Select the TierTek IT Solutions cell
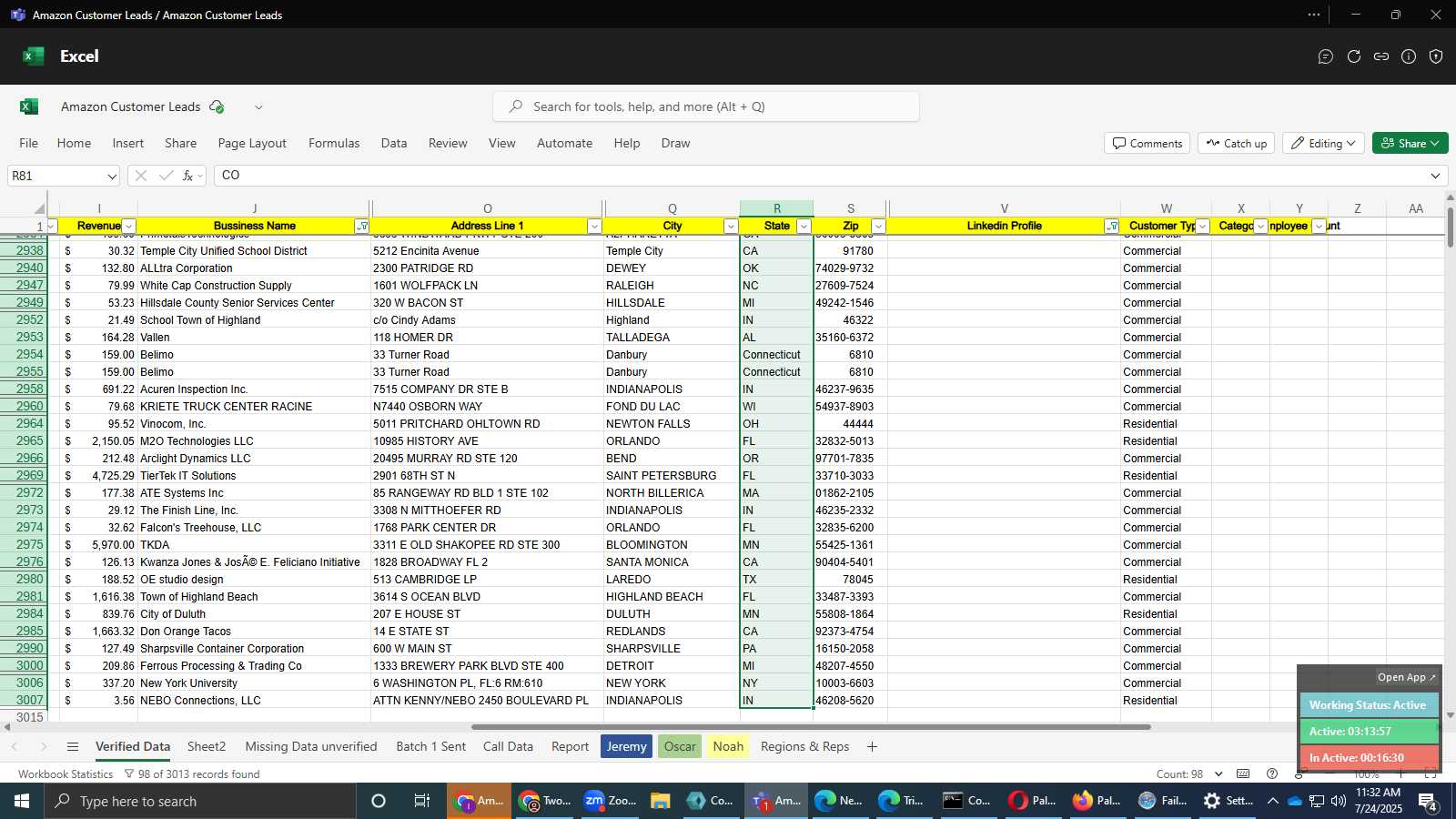The height and width of the screenshot is (819, 1456). pos(254,476)
